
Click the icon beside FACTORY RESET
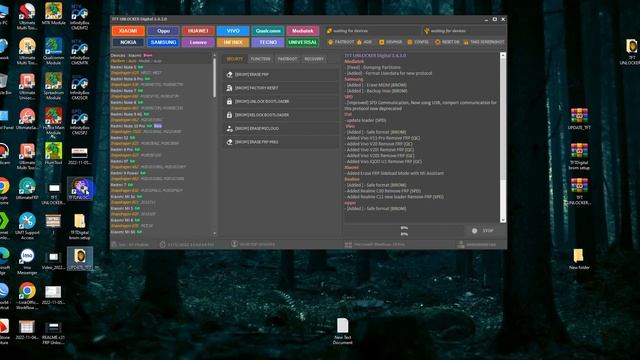229,88
